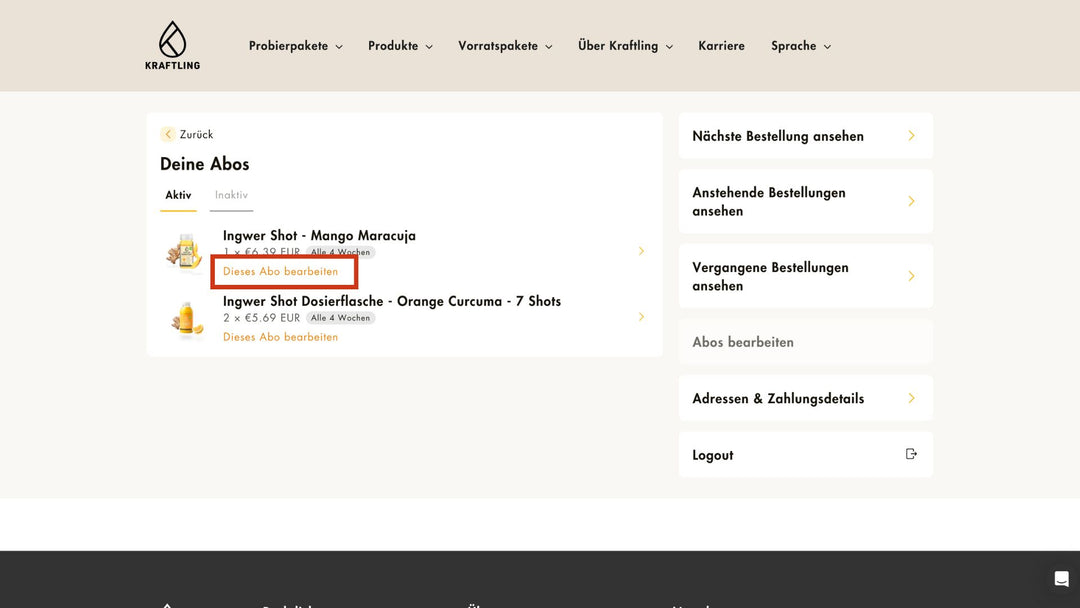Open the Über Kraftling menu
The width and height of the screenshot is (1080, 608).
click(x=625, y=46)
